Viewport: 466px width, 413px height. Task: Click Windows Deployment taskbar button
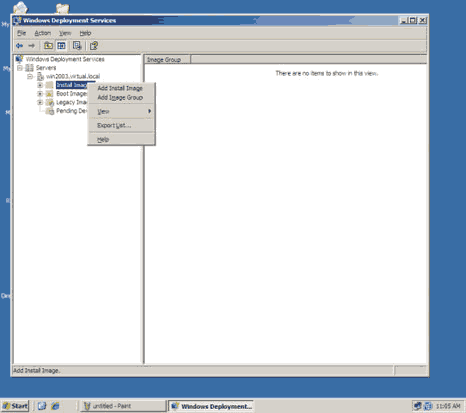click(x=211, y=406)
